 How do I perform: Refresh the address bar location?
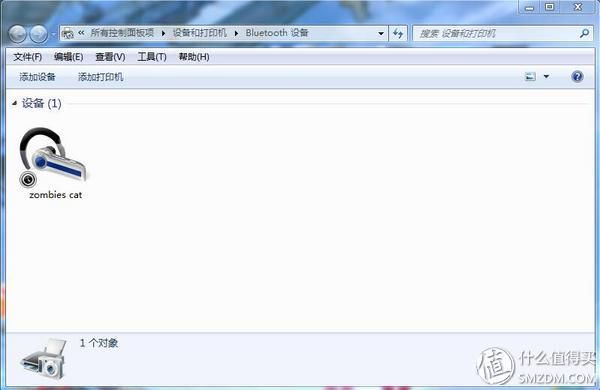[x=398, y=34]
